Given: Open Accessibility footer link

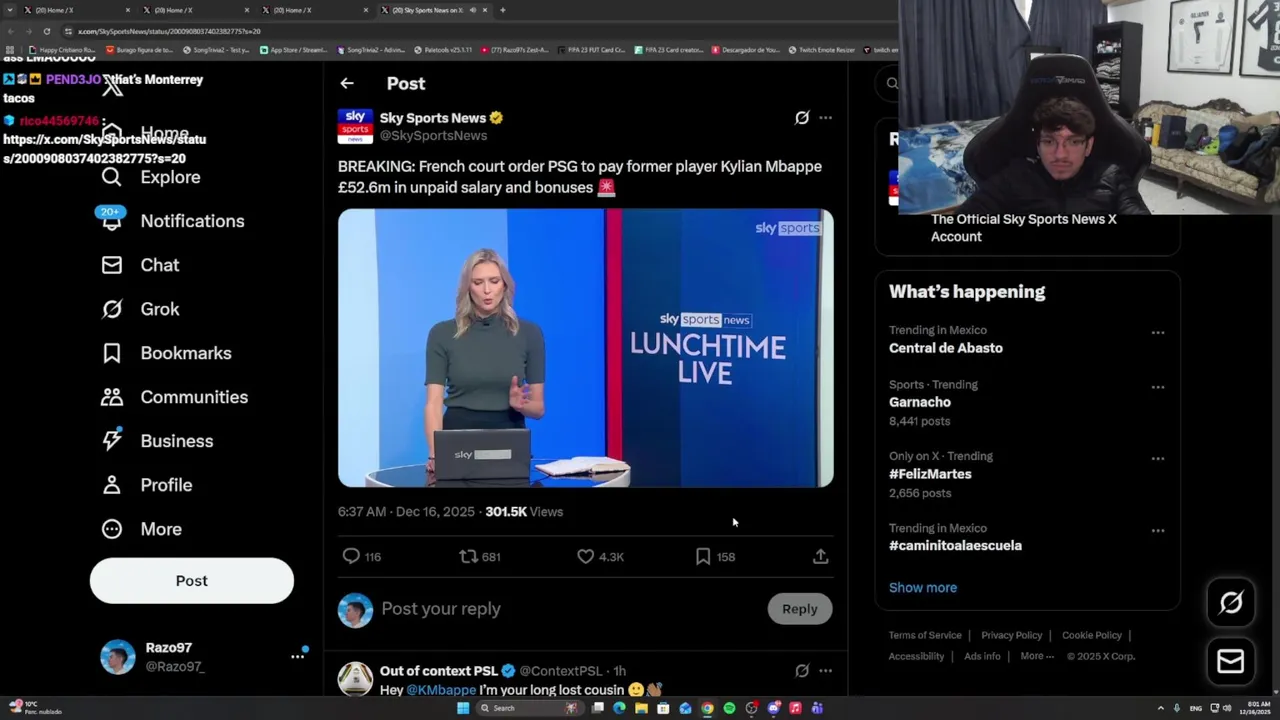Looking at the screenshot, I should click(x=916, y=656).
